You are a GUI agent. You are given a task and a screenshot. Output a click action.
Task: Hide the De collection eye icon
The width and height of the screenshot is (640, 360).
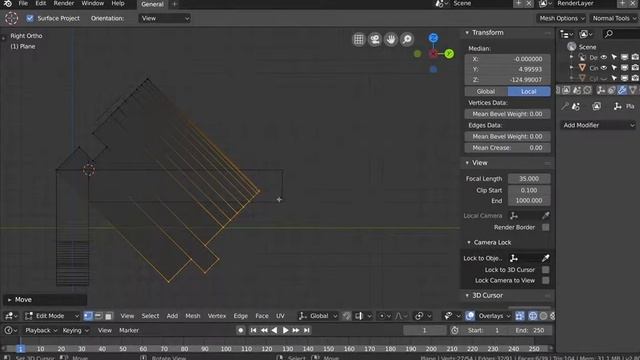point(604,57)
